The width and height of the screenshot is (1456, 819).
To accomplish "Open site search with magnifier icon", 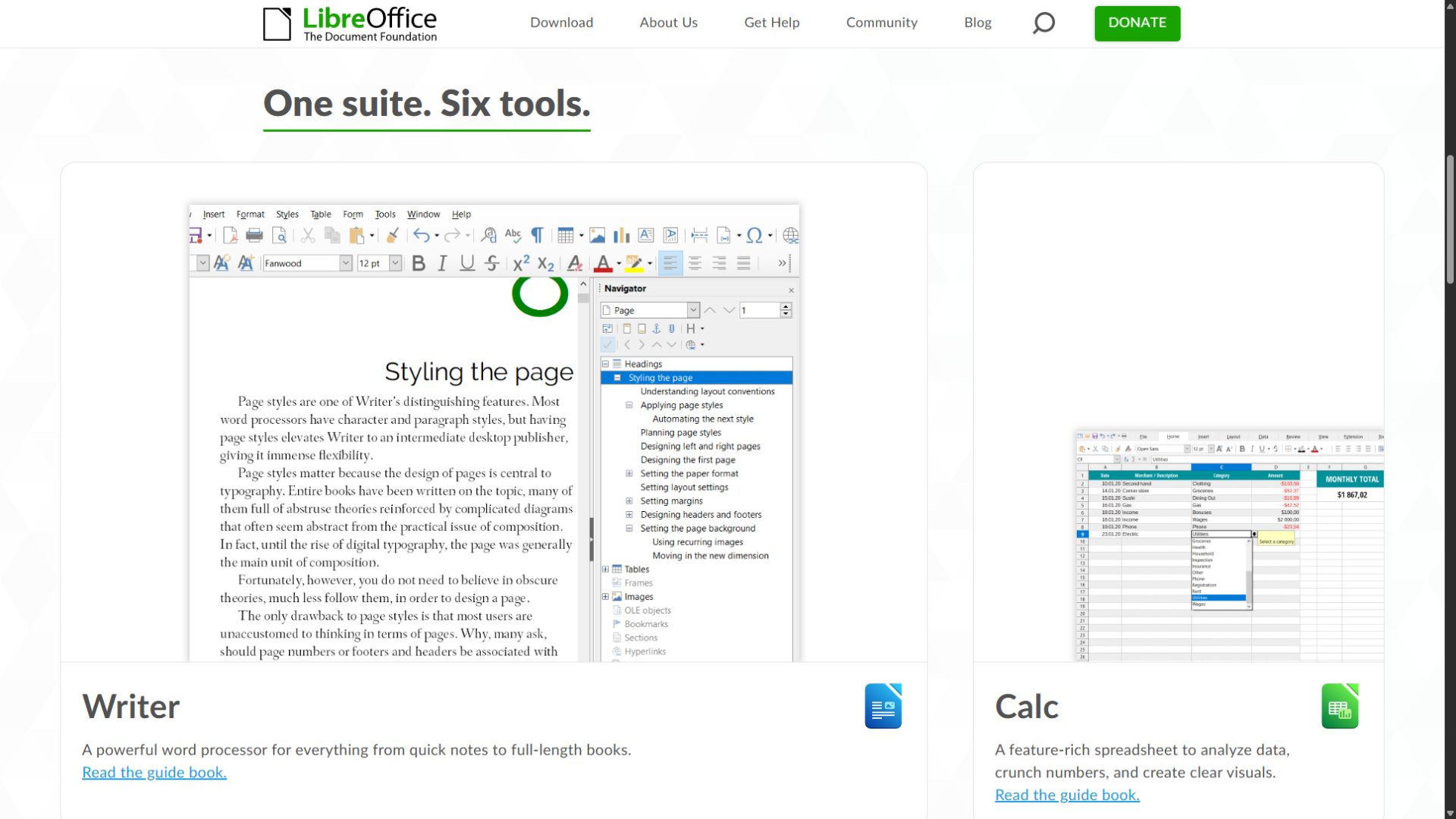I will (x=1043, y=23).
